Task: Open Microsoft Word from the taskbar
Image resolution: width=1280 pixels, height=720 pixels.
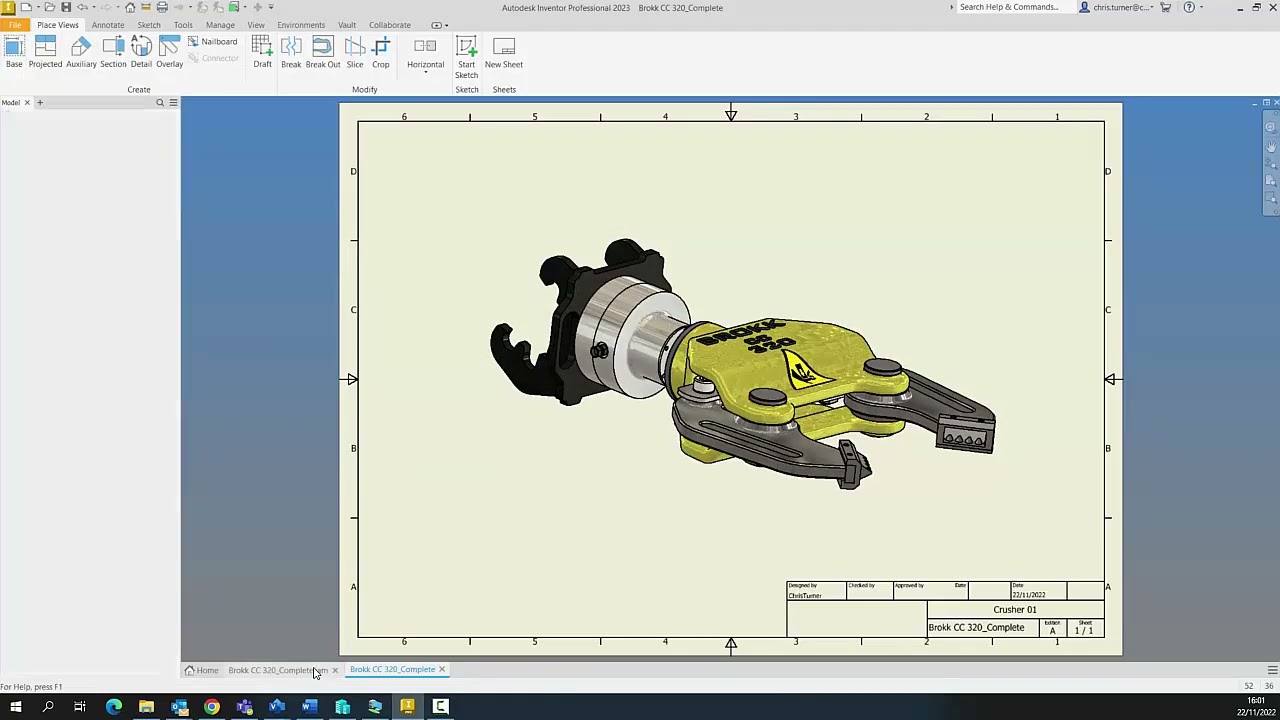Action: coord(310,707)
